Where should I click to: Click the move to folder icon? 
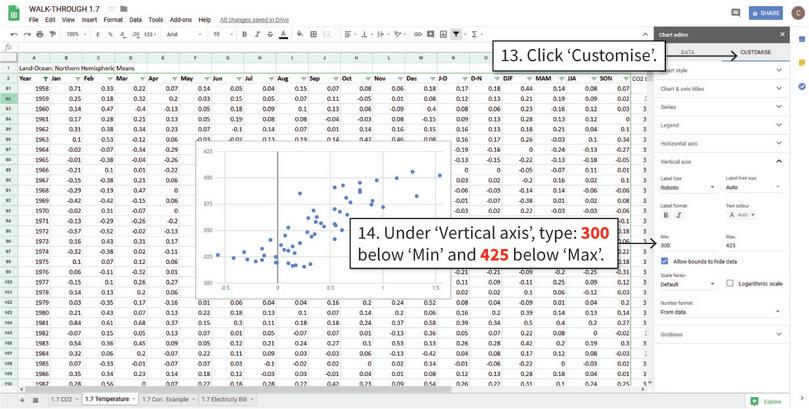point(123,9)
